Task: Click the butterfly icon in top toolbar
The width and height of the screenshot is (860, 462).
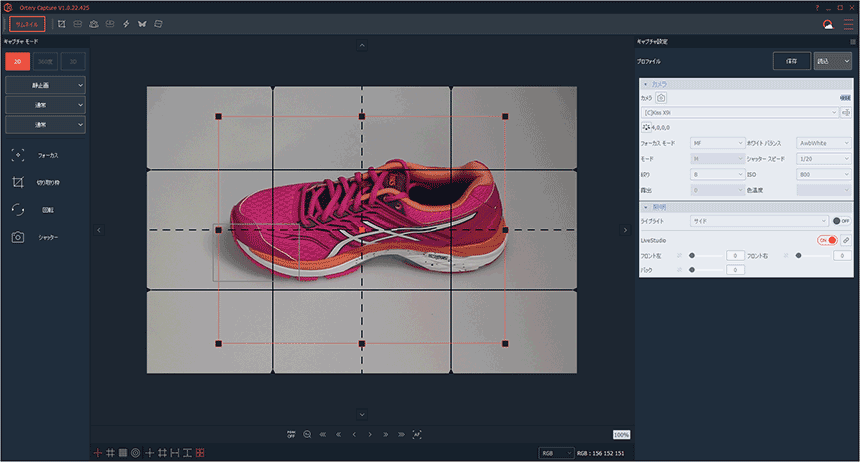Action: (142, 23)
